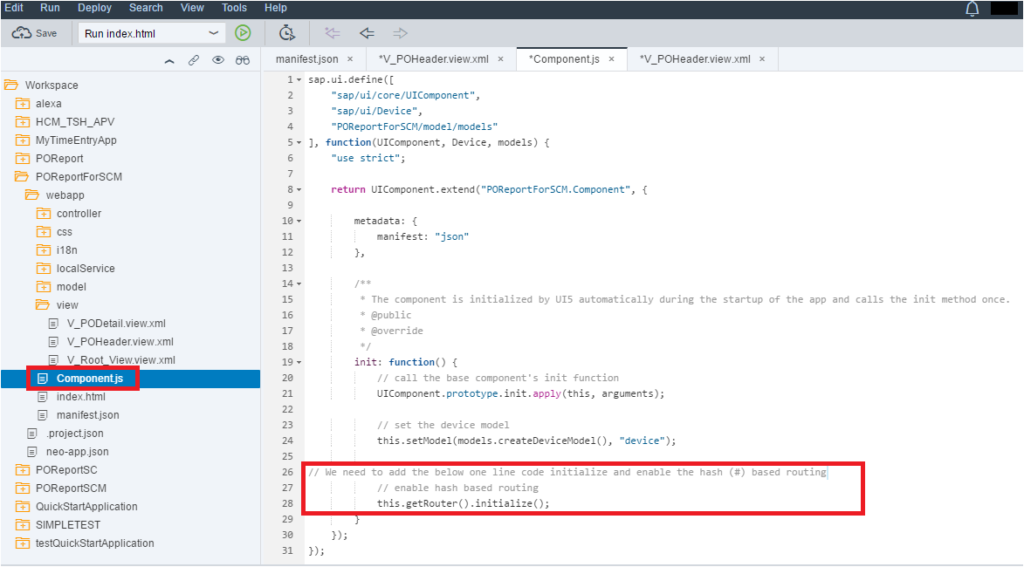This screenshot has width=1024, height=567.
Task: Expand the model folder
Action: pyautogui.click(x=44, y=286)
